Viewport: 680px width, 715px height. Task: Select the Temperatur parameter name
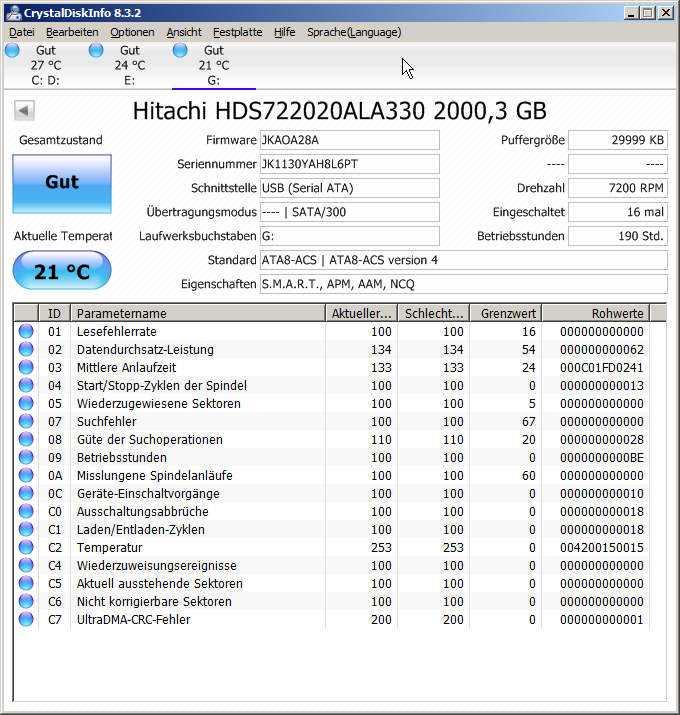coord(109,548)
